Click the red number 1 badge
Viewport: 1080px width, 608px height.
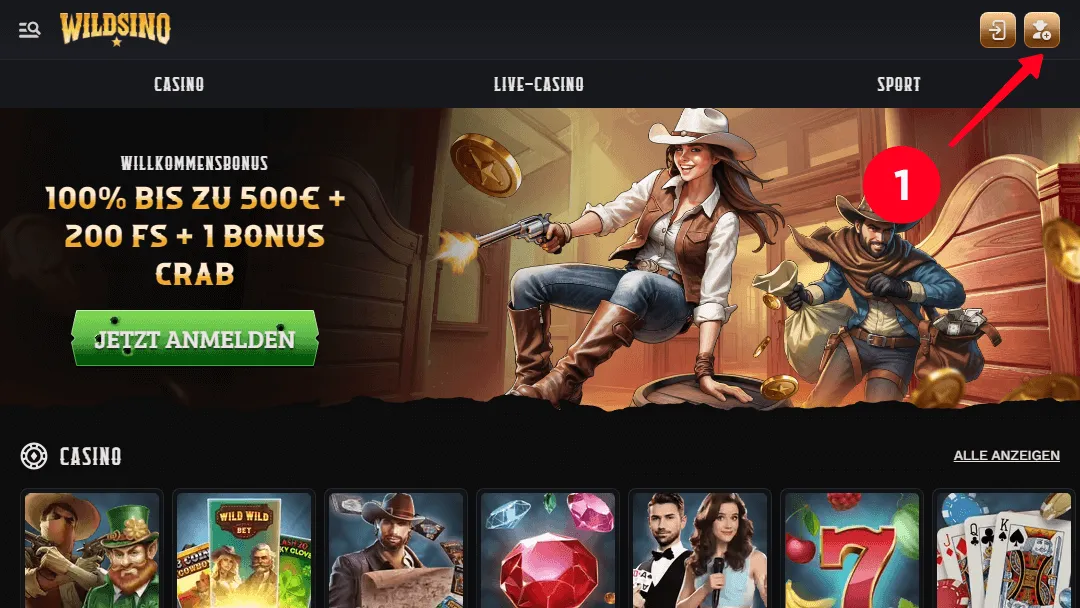[901, 184]
